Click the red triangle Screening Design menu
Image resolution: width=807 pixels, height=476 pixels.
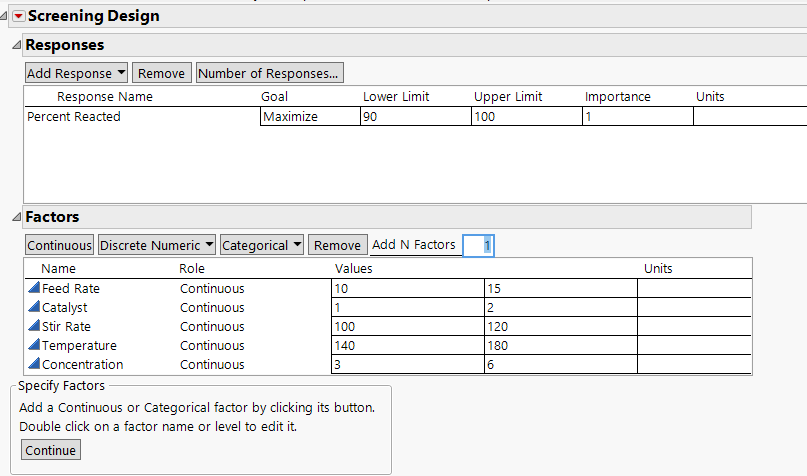pos(18,16)
